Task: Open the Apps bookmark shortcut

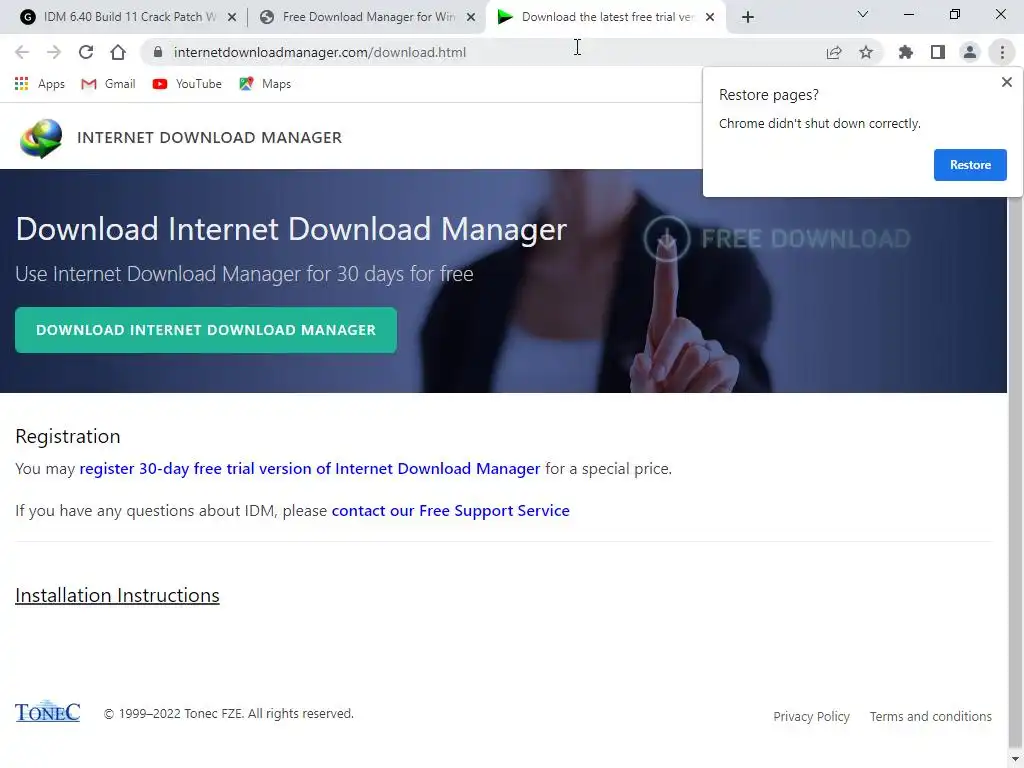Action: pyautogui.click(x=40, y=84)
